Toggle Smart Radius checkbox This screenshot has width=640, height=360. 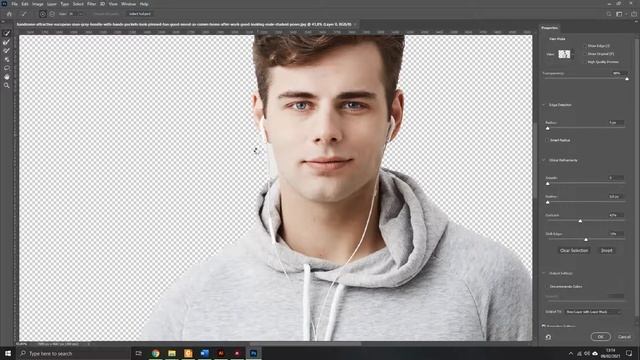(547, 140)
